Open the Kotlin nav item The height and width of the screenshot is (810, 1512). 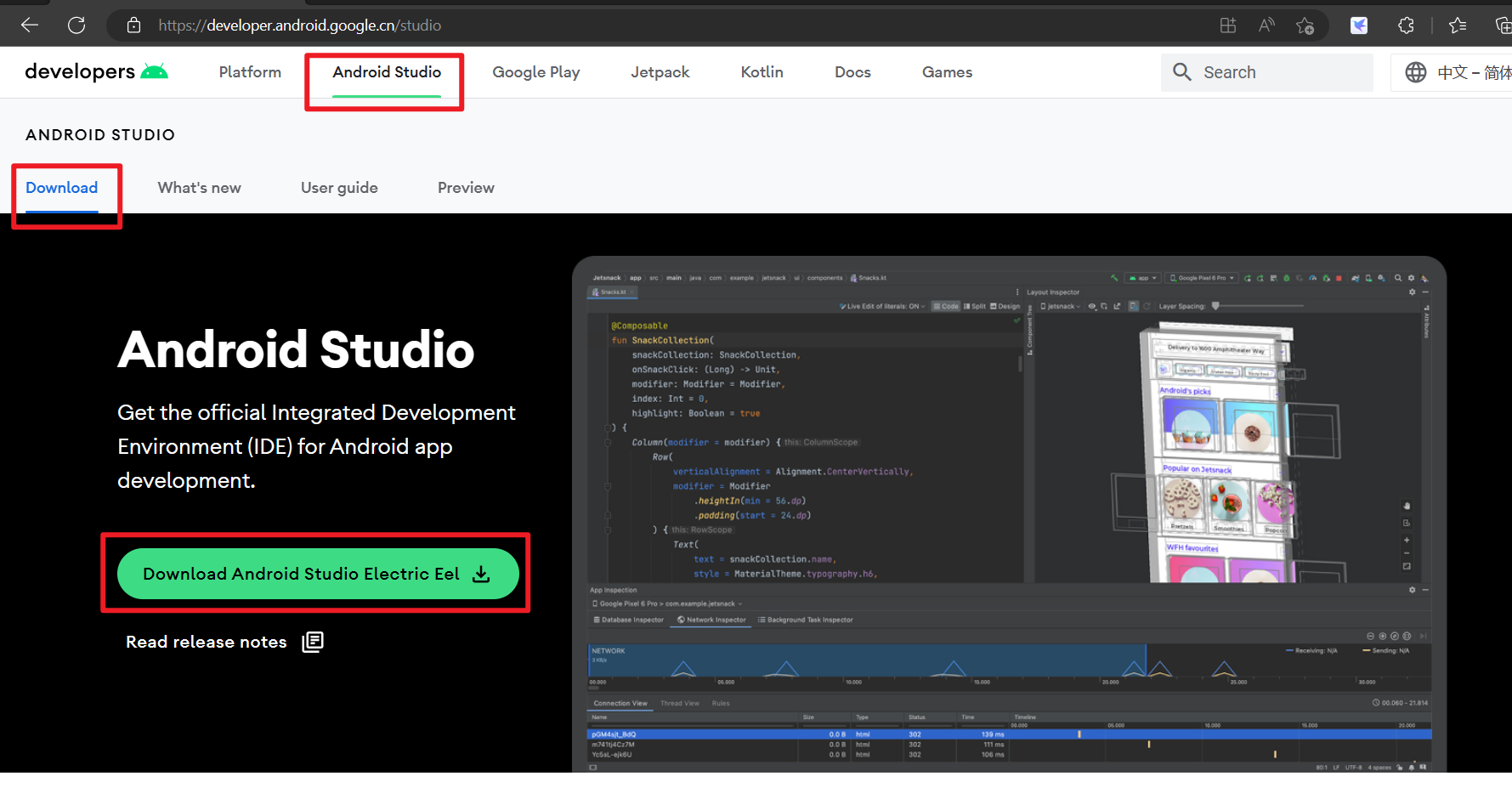point(762,72)
